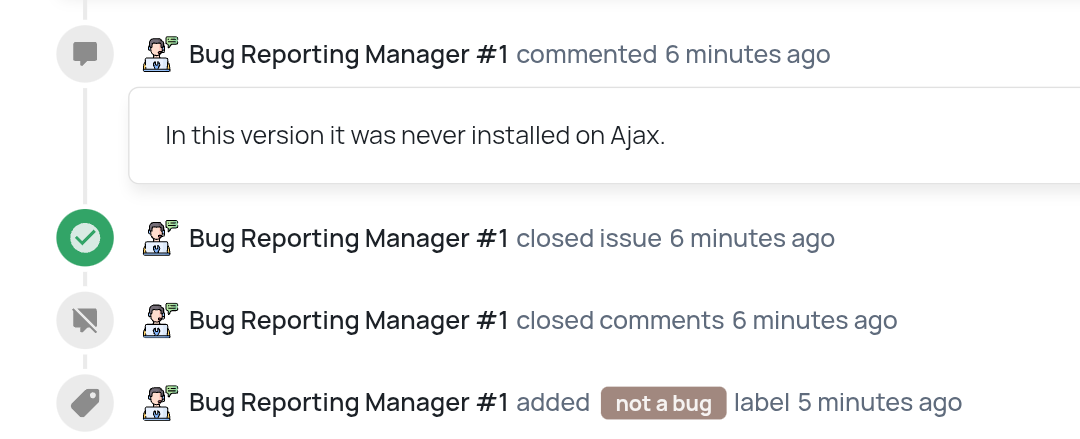Click the commented event's 6 minutes ago timestamp
The width and height of the screenshot is (1080, 439).
tap(747, 54)
